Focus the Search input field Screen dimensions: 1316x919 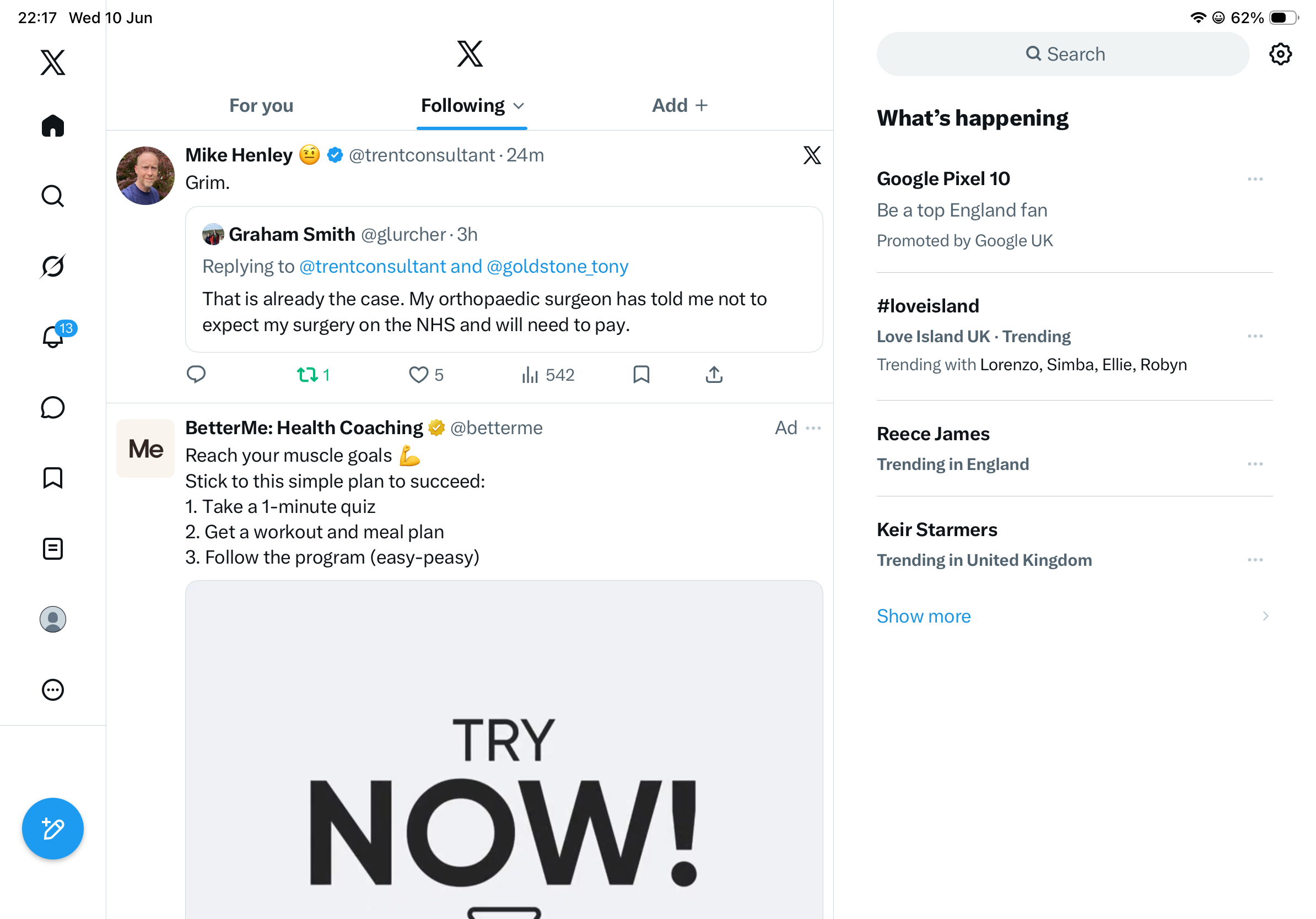[1062, 54]
